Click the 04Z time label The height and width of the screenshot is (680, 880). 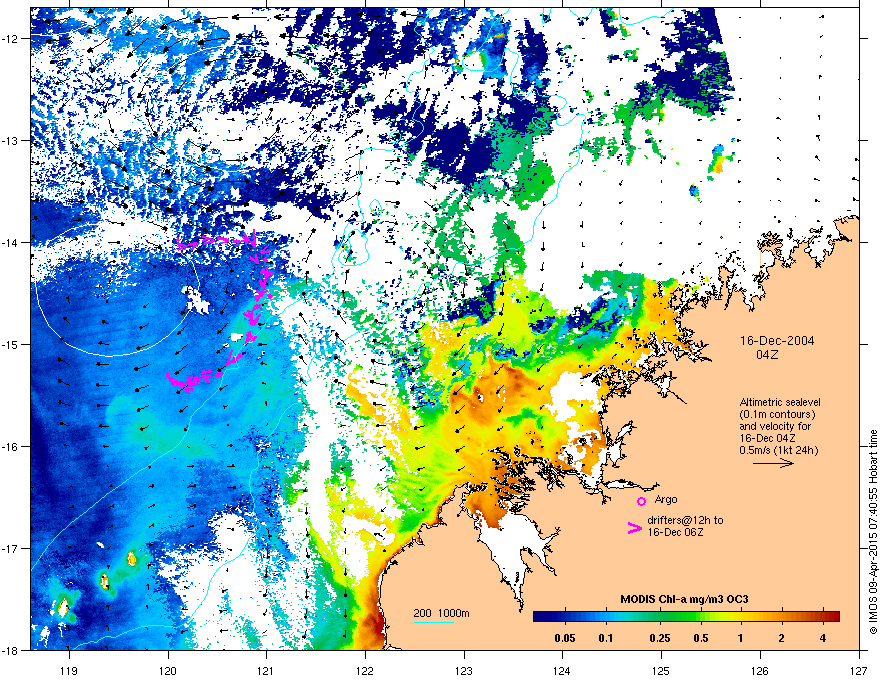click(767, 355)
